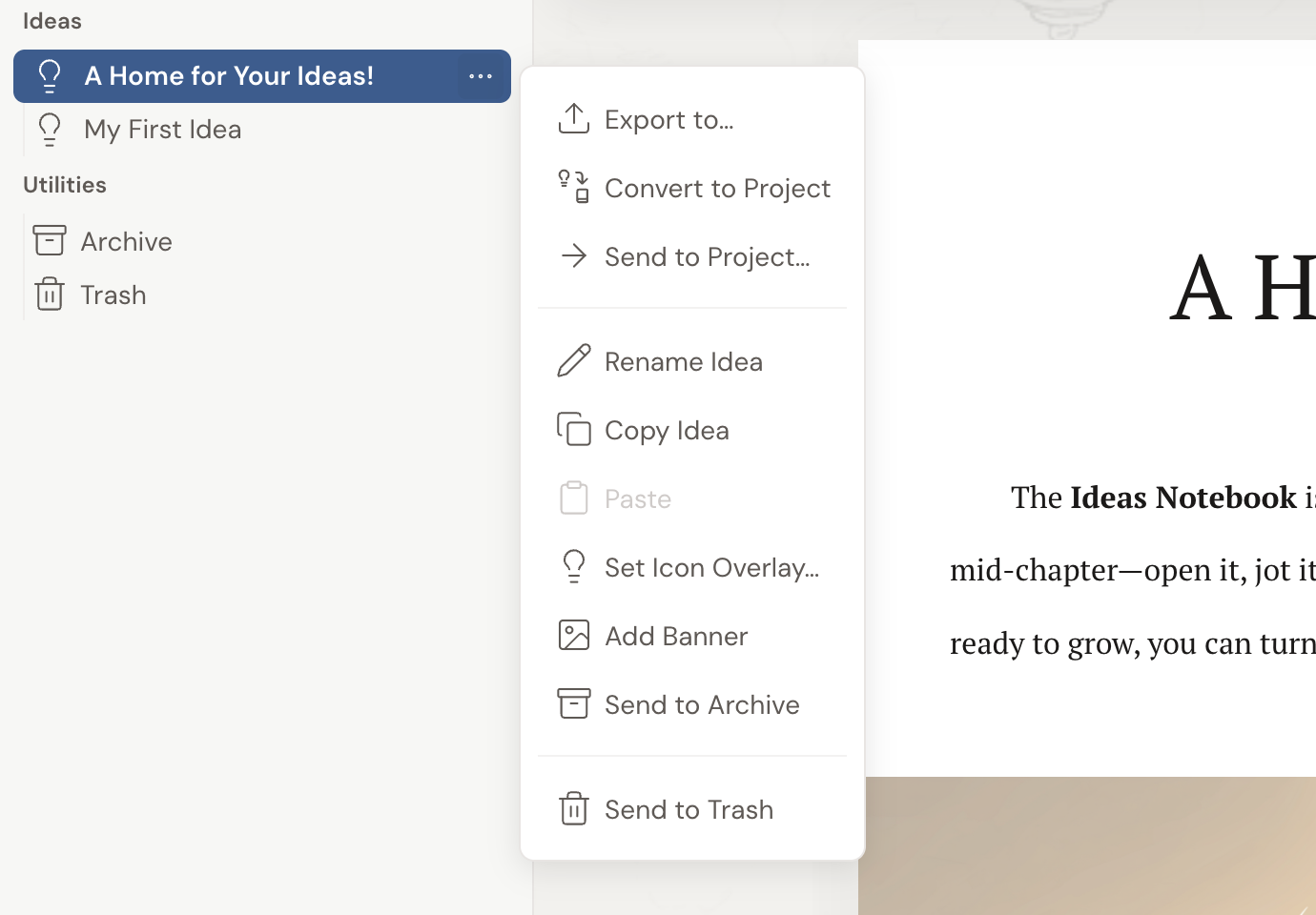This screenshot has height=915, width=1316.
Task: Open the three-dot options for the selected idea
Action: pos(481,76)
